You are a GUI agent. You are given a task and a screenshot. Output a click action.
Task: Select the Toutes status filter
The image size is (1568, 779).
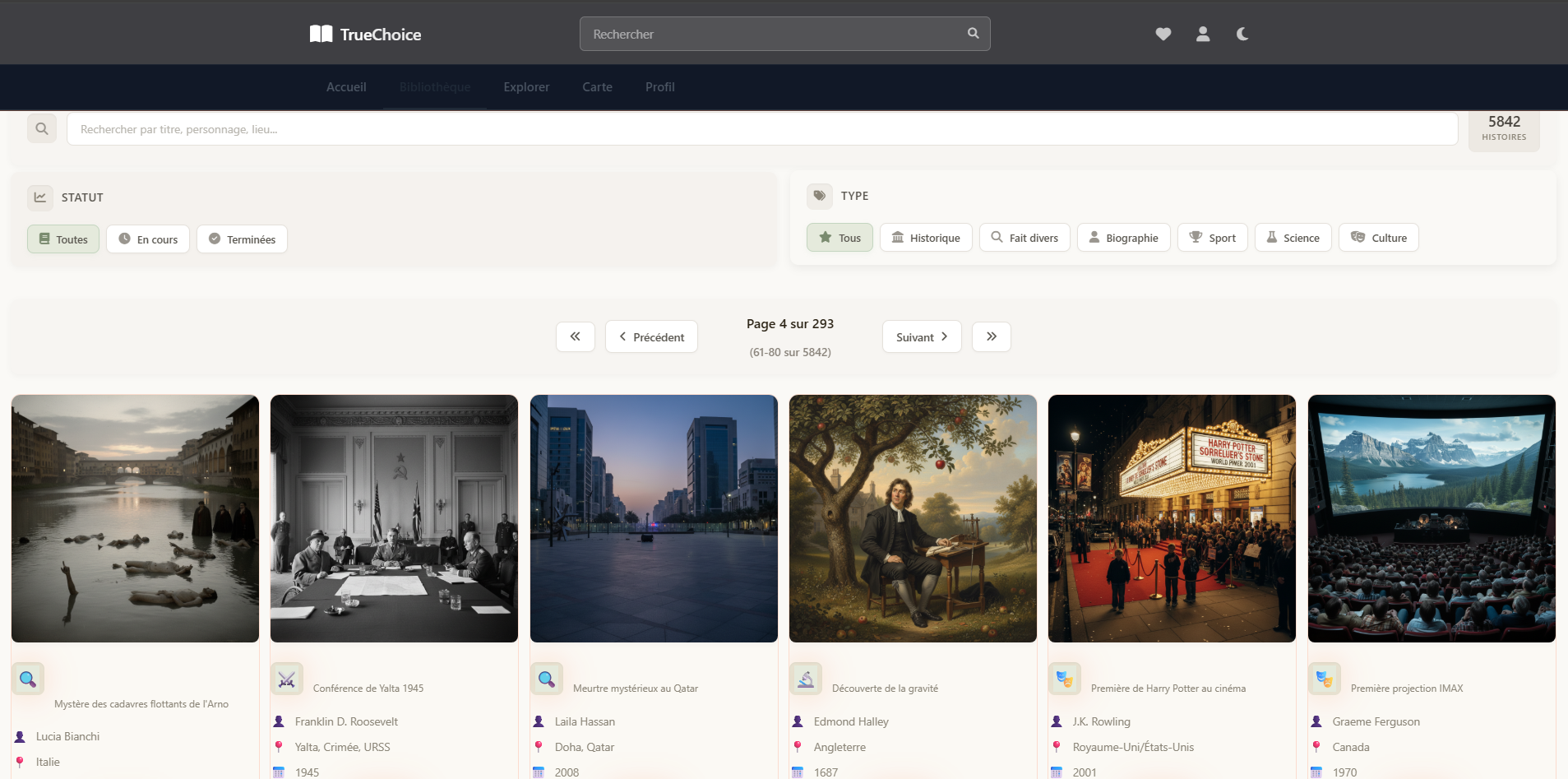click(x=62, y=239)
